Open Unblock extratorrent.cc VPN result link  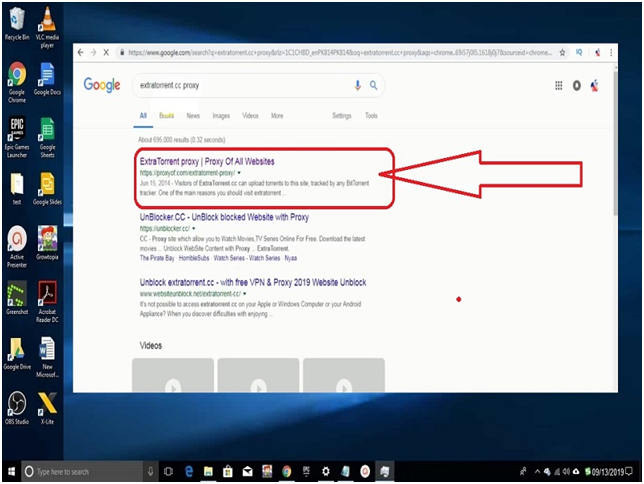[253, 282]
